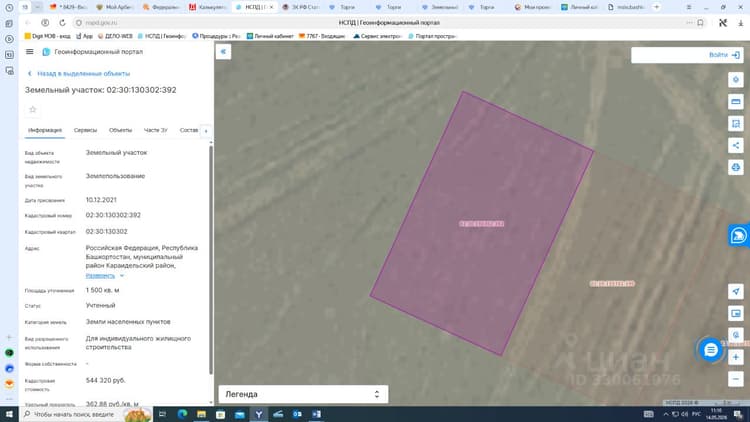This screenshot has height=422, width=750.
Task: Switch to the Земельный browser tab
Action: pyautogui.click(x=441, y=7)
